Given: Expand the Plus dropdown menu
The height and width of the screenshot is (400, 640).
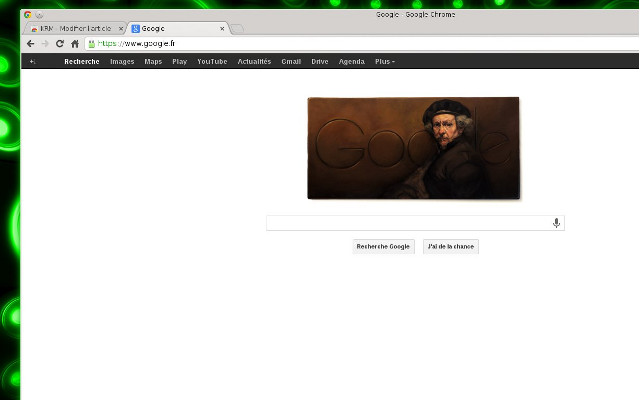Looking at the screenshot, I should [384, 62].
